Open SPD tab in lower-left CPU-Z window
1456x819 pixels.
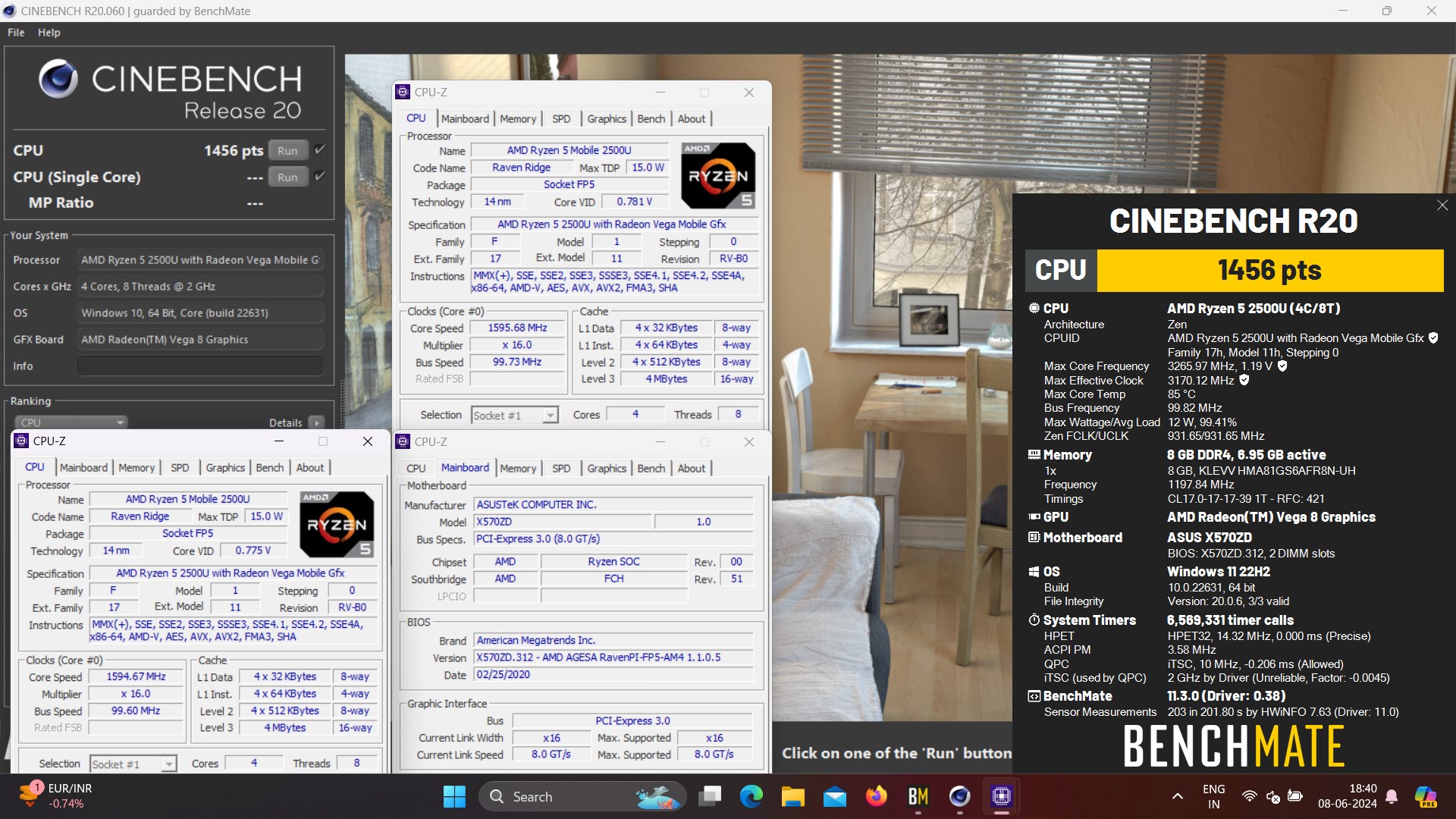(x=180, y=467)
